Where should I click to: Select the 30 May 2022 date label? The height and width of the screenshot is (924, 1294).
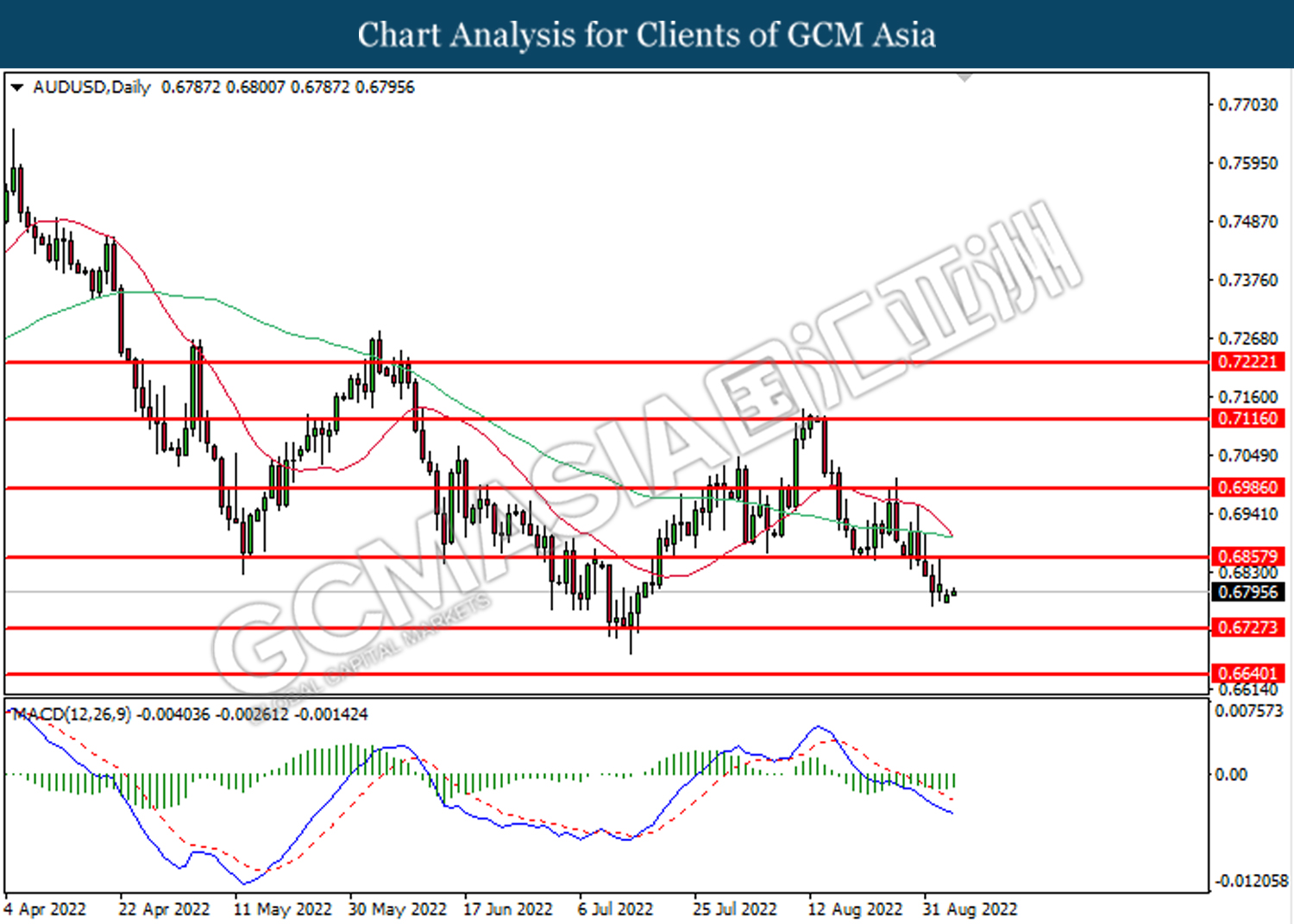pos(398,909)
